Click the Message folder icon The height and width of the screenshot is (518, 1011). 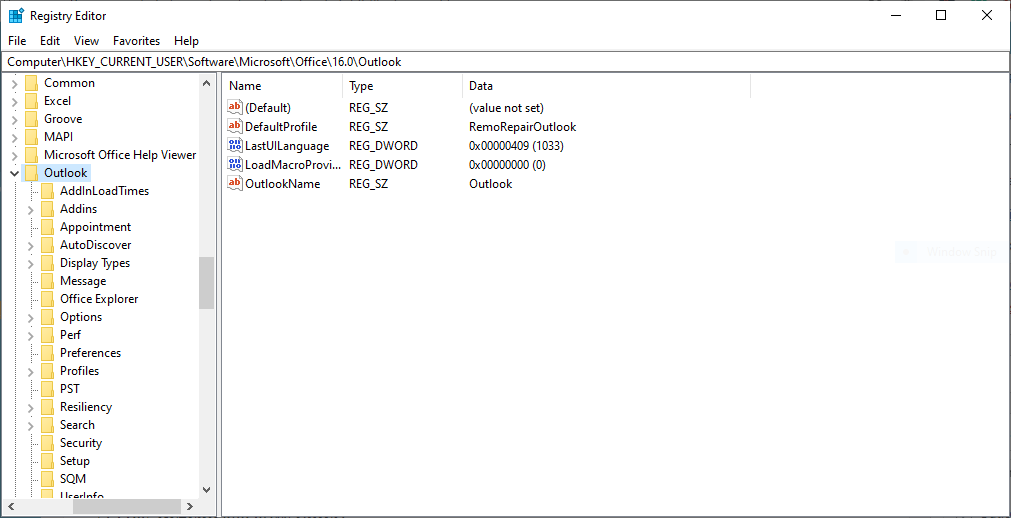(47, 281)
